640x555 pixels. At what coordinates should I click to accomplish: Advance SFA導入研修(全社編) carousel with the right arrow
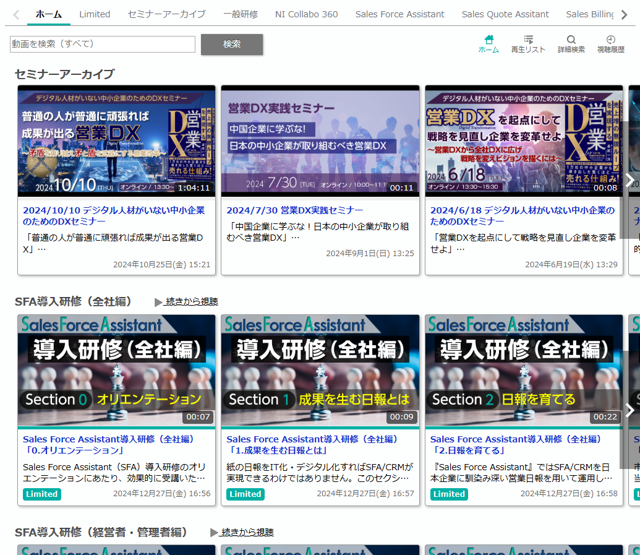pos(629,410)
